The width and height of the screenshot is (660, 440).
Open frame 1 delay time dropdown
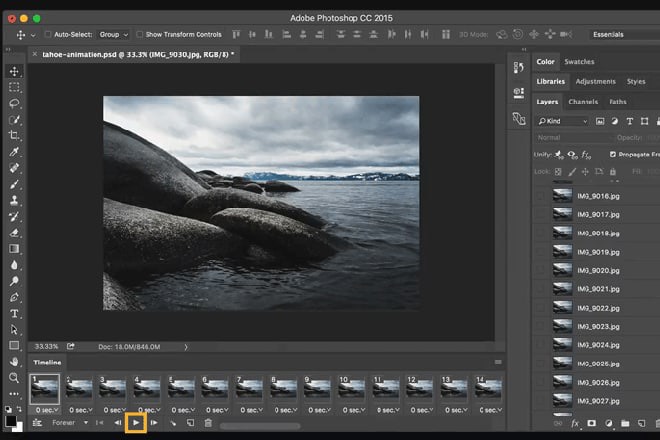click(x=47, y=410)
